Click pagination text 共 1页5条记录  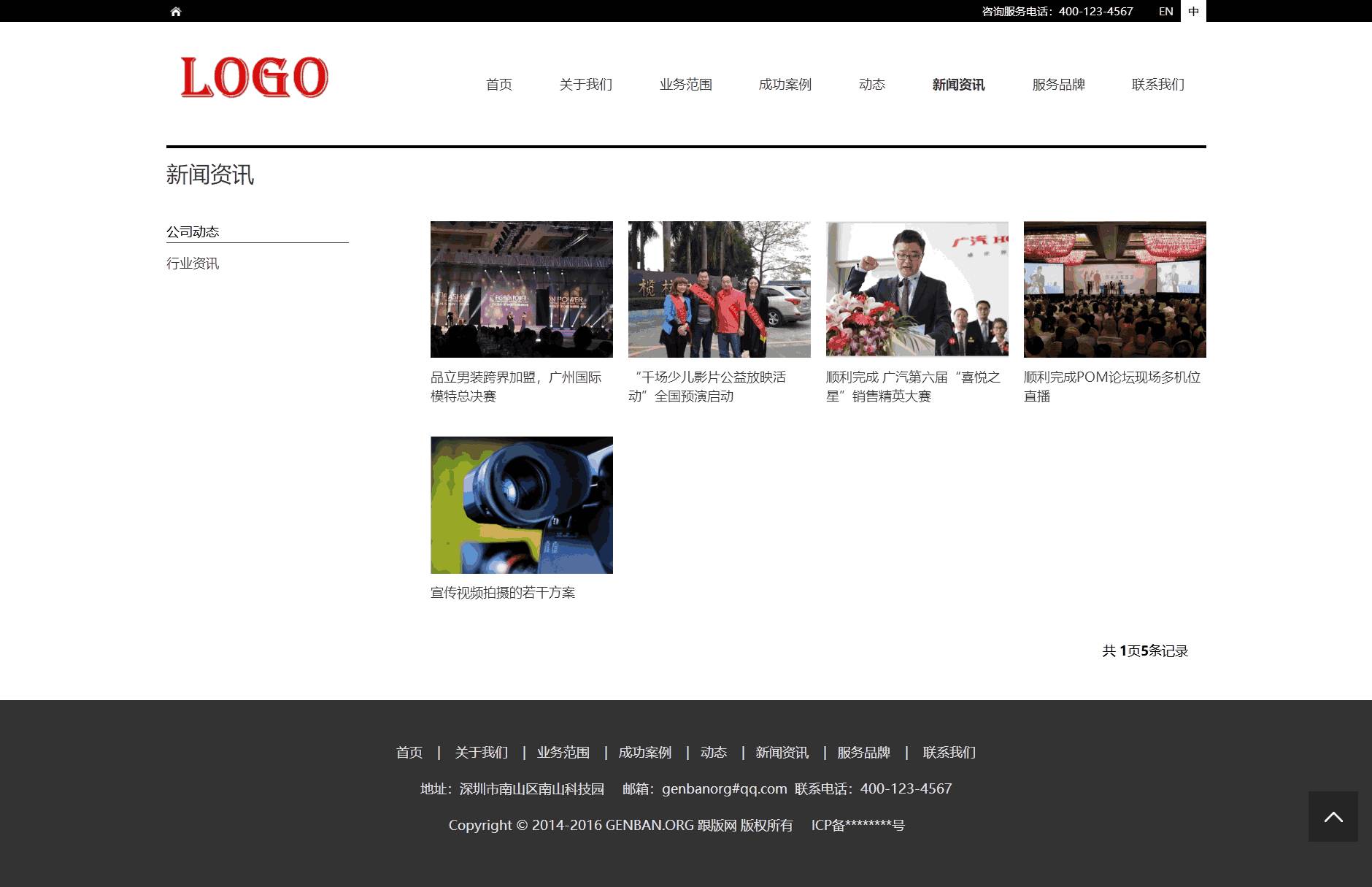pyautogui.click(x=1145, y=650)
